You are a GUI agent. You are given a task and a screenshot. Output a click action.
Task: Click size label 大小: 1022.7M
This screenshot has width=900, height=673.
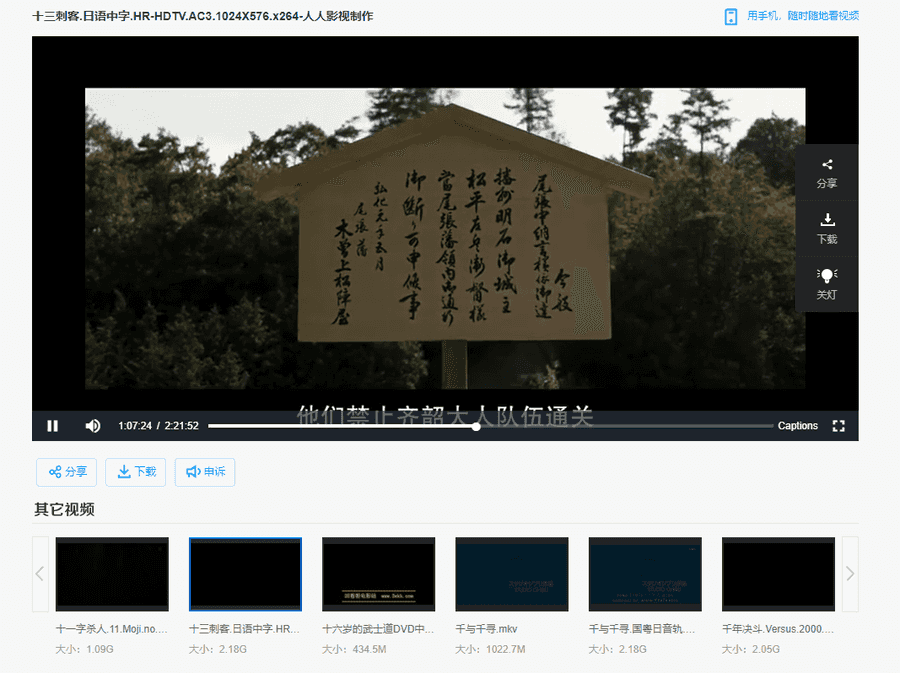tap(490, 649)
